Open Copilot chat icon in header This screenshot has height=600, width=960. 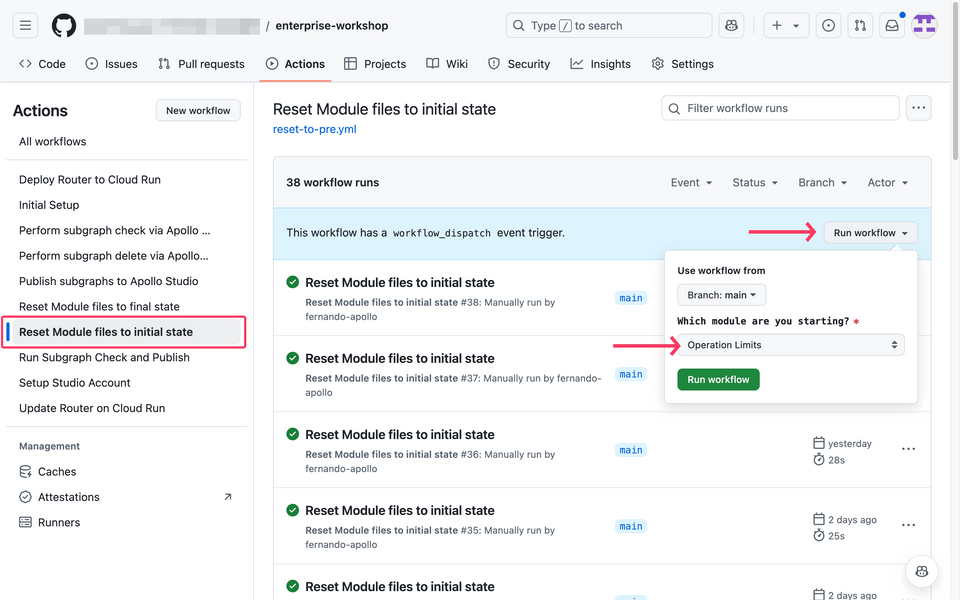point(731,26)
